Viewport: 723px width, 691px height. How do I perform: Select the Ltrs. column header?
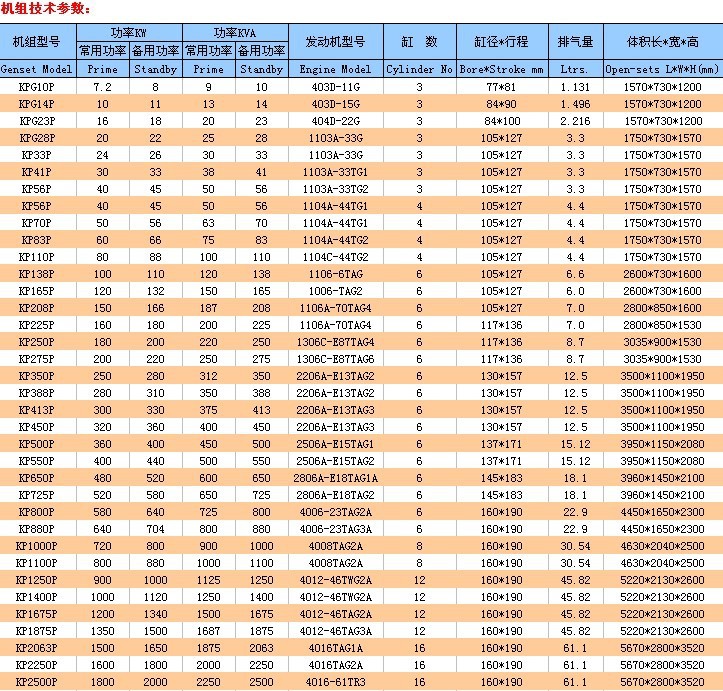575,69
